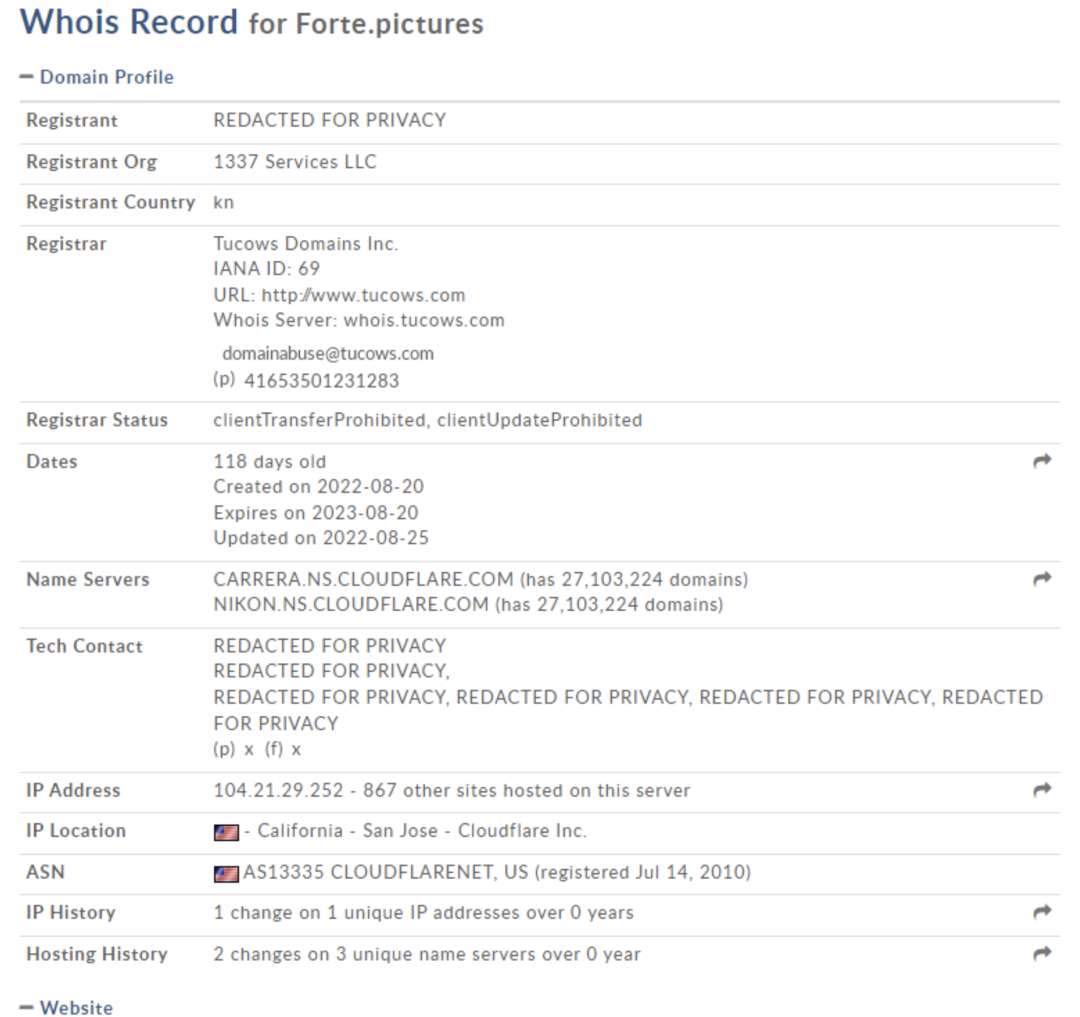Click the share arrow in Dates row
This screenshot has height=1017, width=1080.
1042,461
